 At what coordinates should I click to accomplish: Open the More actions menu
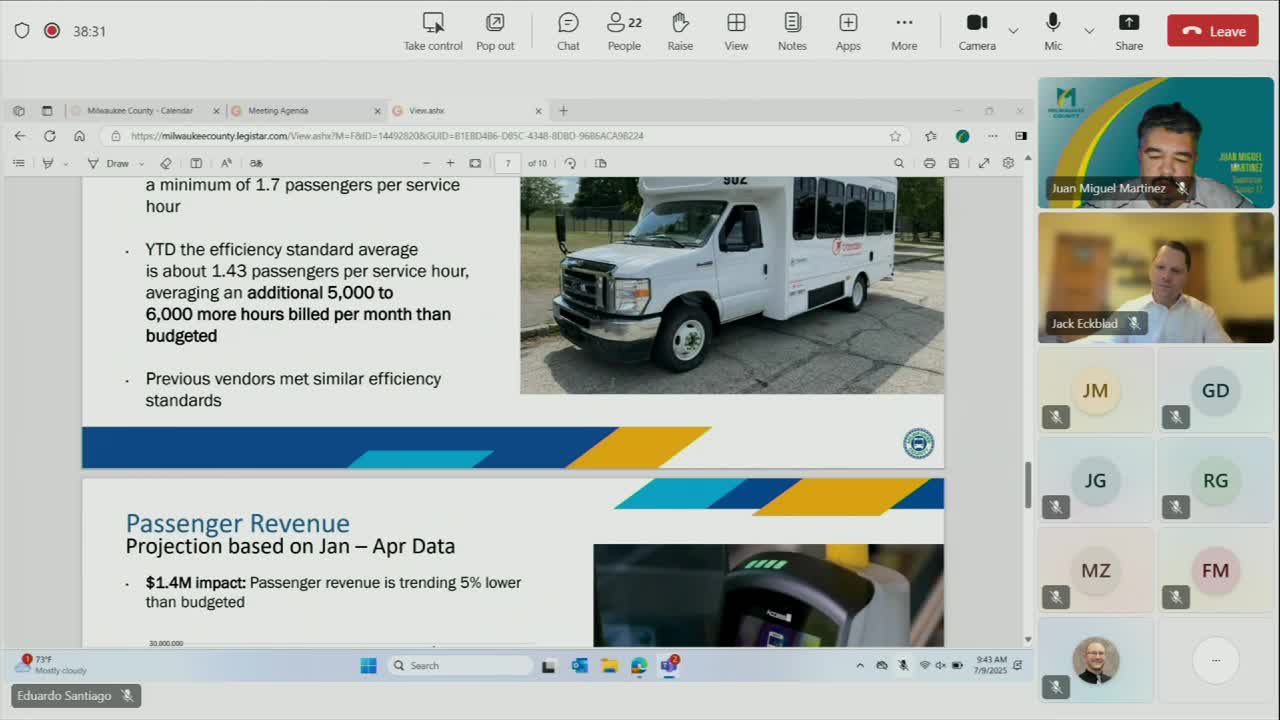(904, 31)
